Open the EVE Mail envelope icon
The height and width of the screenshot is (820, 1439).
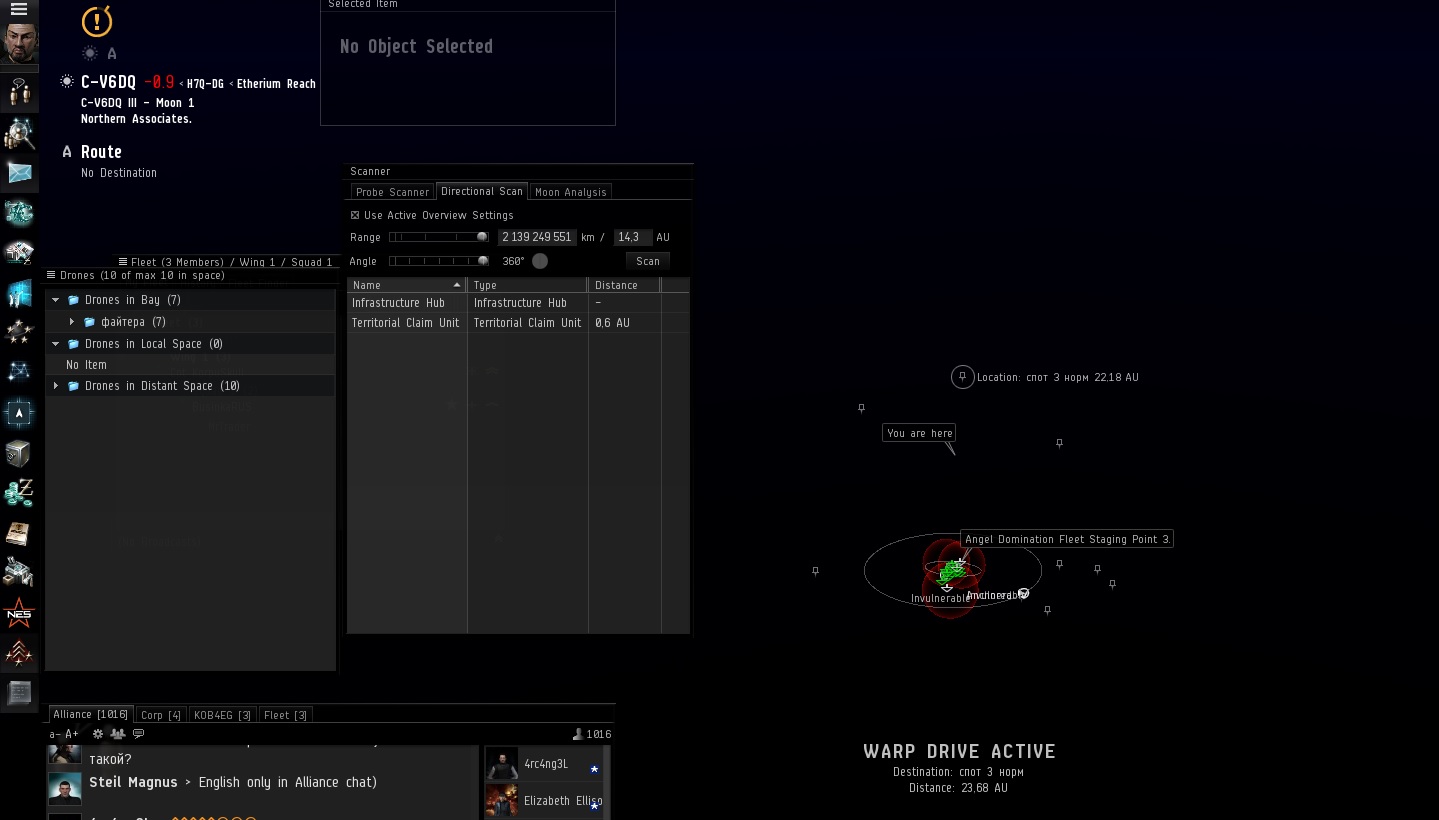point(19,173)
